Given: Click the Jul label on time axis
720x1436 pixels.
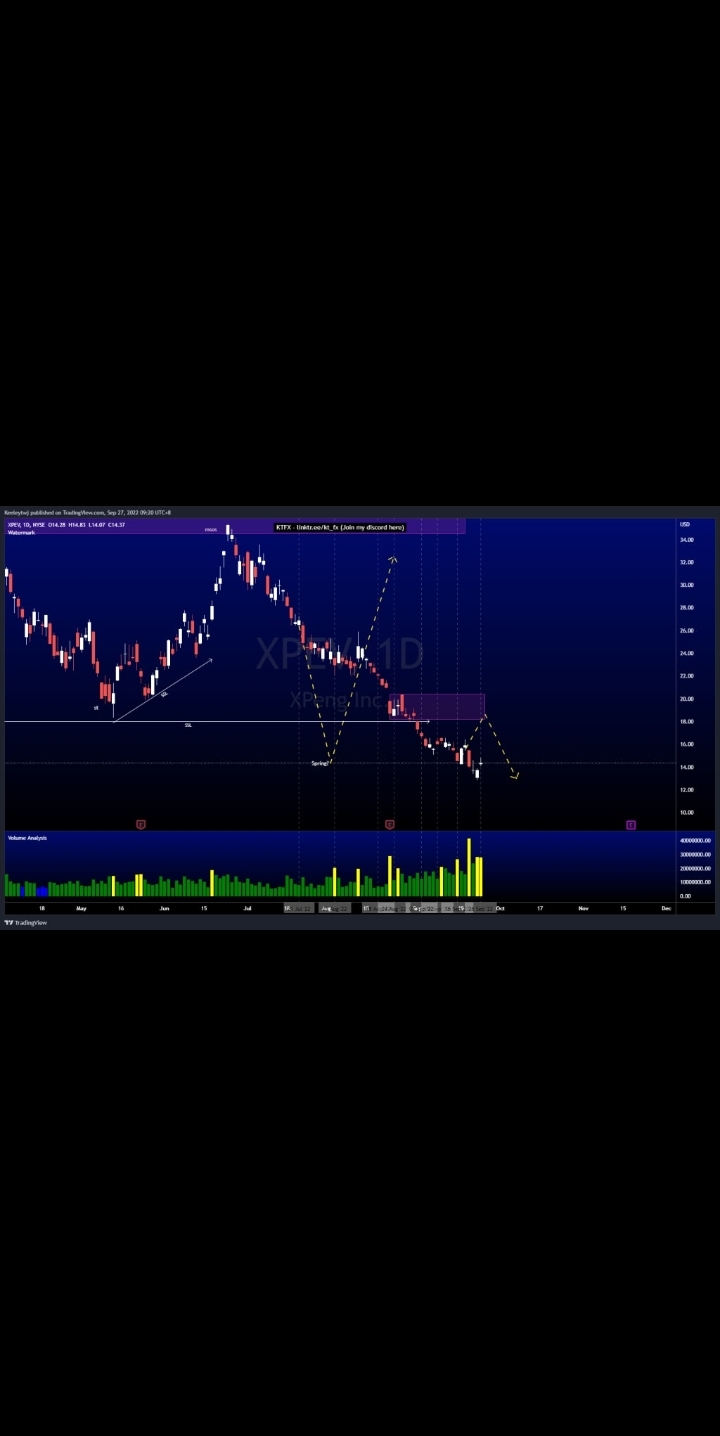Looking at the screenshot, I should click(247, 908).
